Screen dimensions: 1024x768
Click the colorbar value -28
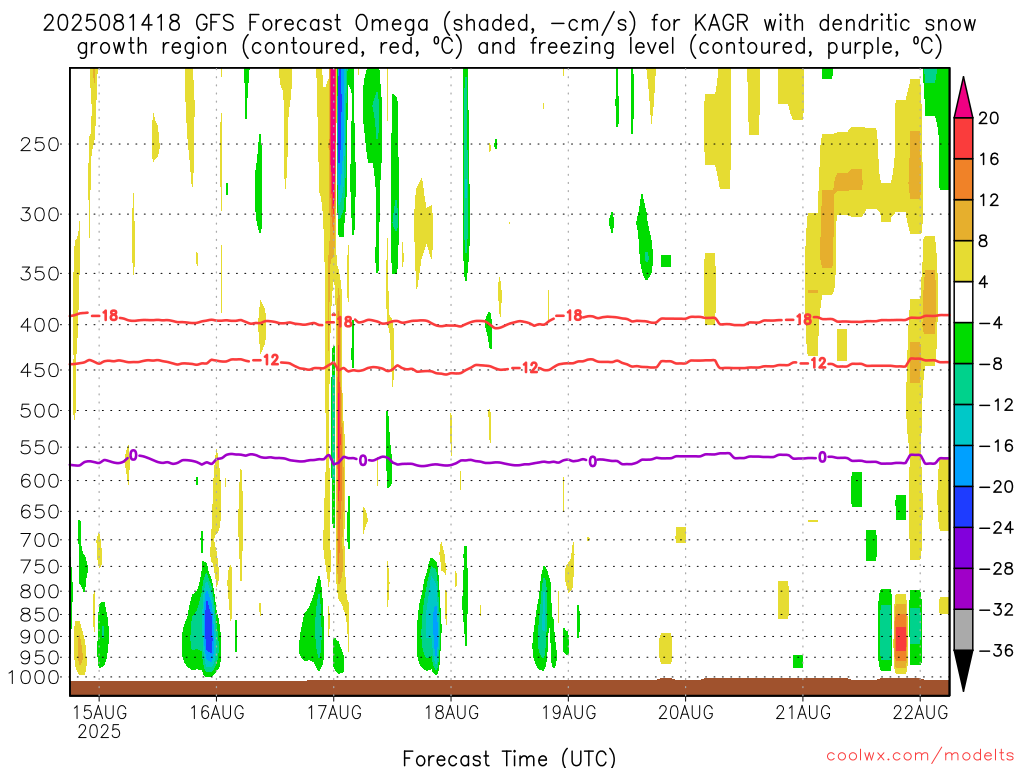click(x=996, y=569)
